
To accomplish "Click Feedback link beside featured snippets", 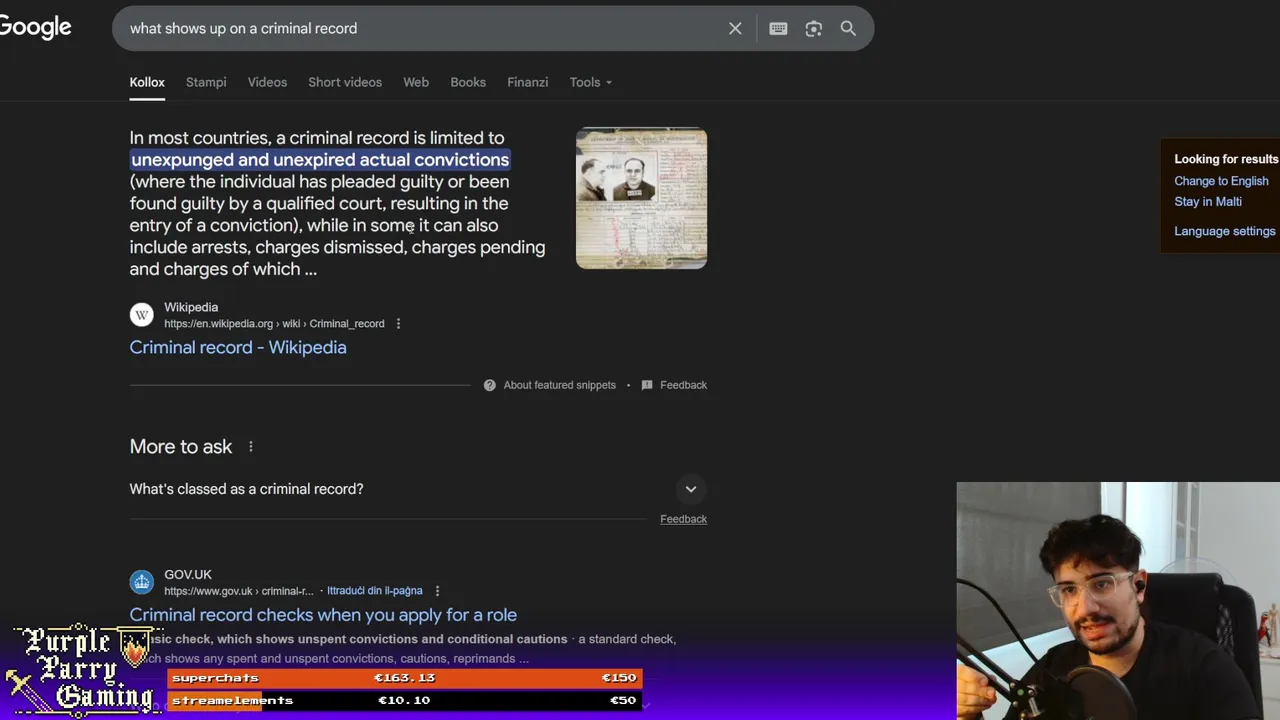I will point(683,385).
